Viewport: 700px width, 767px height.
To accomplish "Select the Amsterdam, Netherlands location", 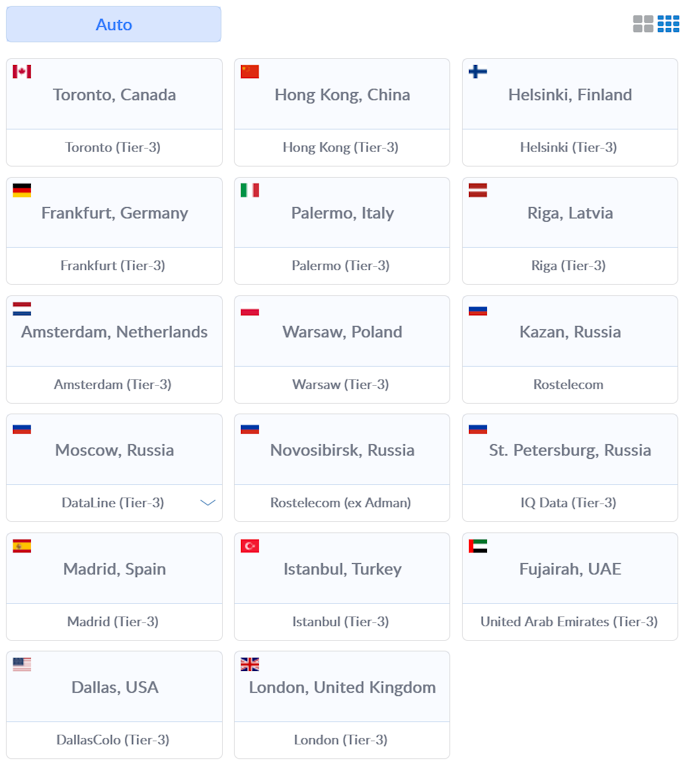I will click(x=114, y=332).
